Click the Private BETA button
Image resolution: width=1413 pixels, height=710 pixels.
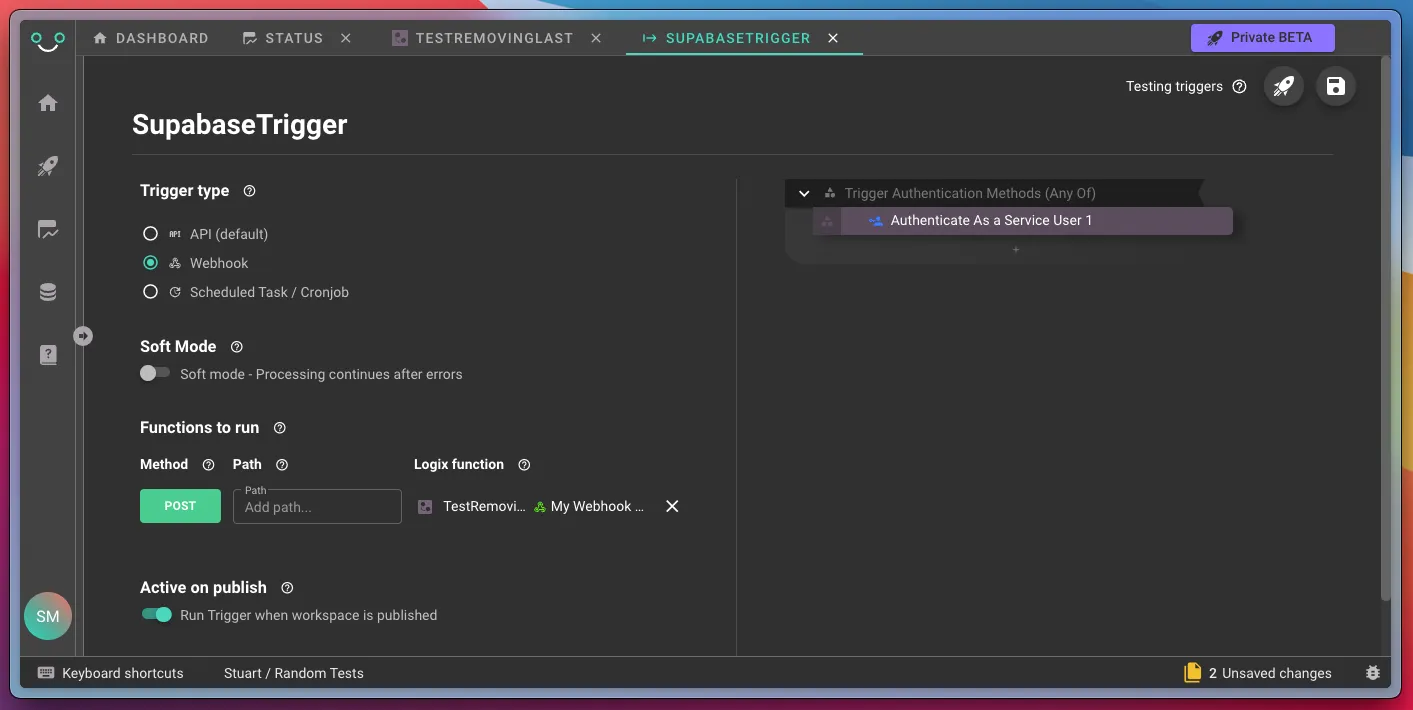pyautogui.click(x=1262, y=38)
